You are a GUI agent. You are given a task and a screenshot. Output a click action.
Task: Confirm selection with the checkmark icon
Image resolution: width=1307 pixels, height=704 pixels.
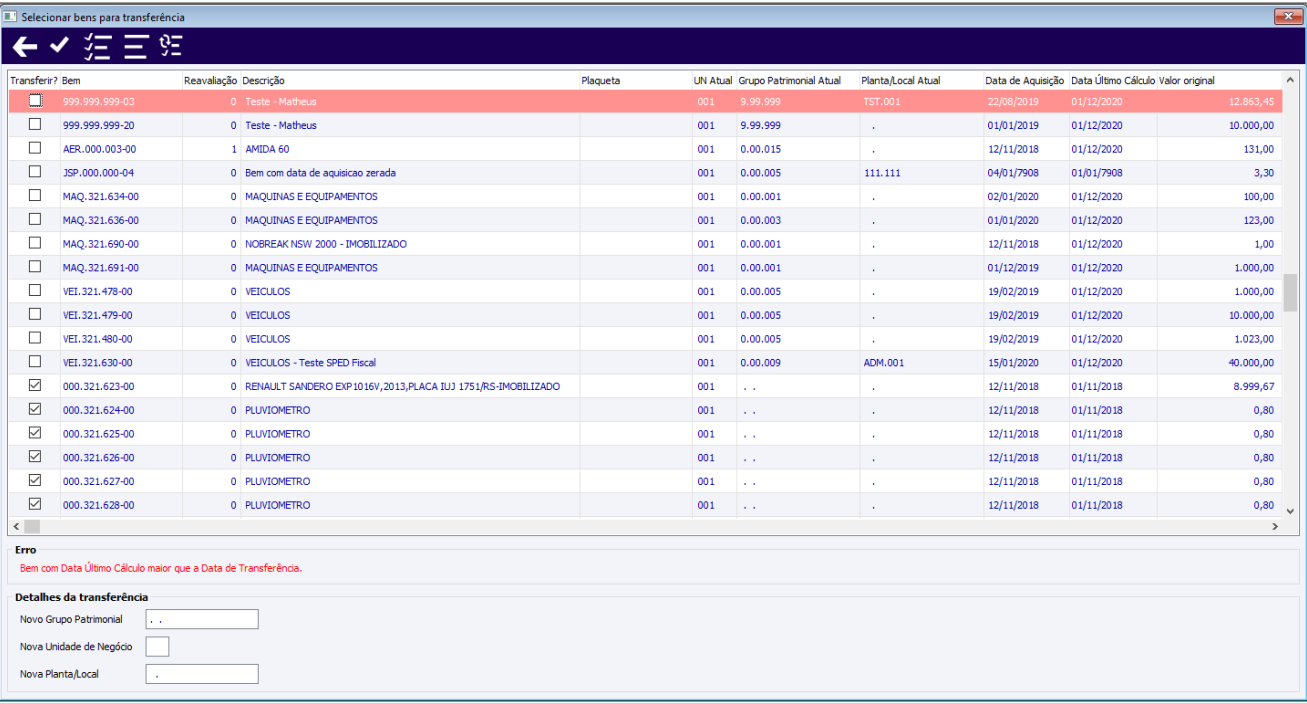tap(59, 45)
